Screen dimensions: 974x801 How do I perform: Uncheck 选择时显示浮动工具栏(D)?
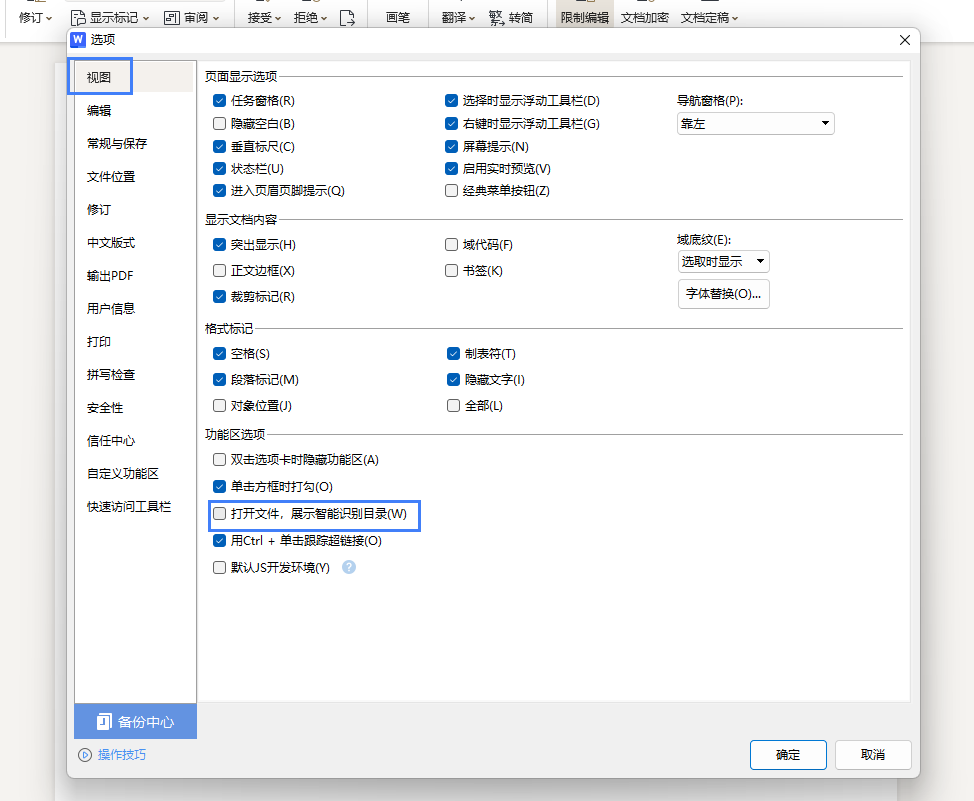click(452, 101)
